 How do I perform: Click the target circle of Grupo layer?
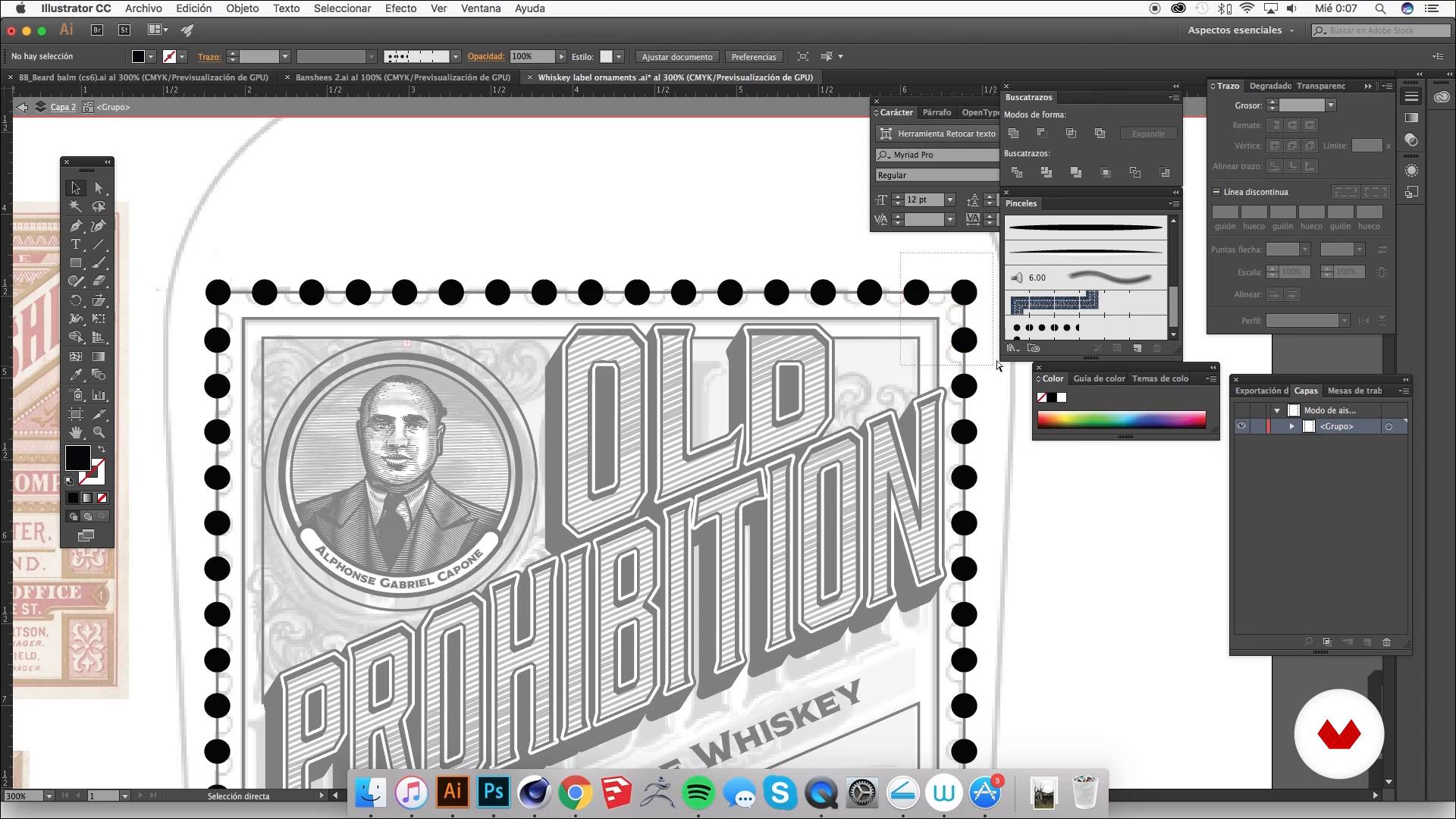point(1389,427)
